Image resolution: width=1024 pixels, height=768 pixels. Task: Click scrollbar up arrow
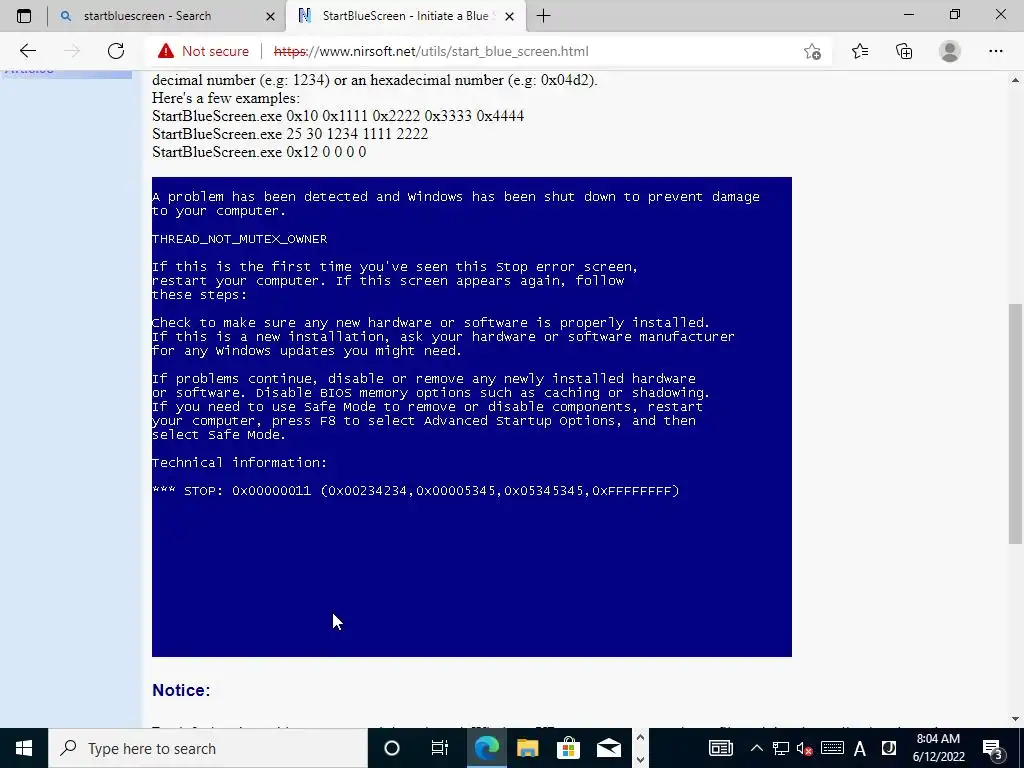(1015, 80)
